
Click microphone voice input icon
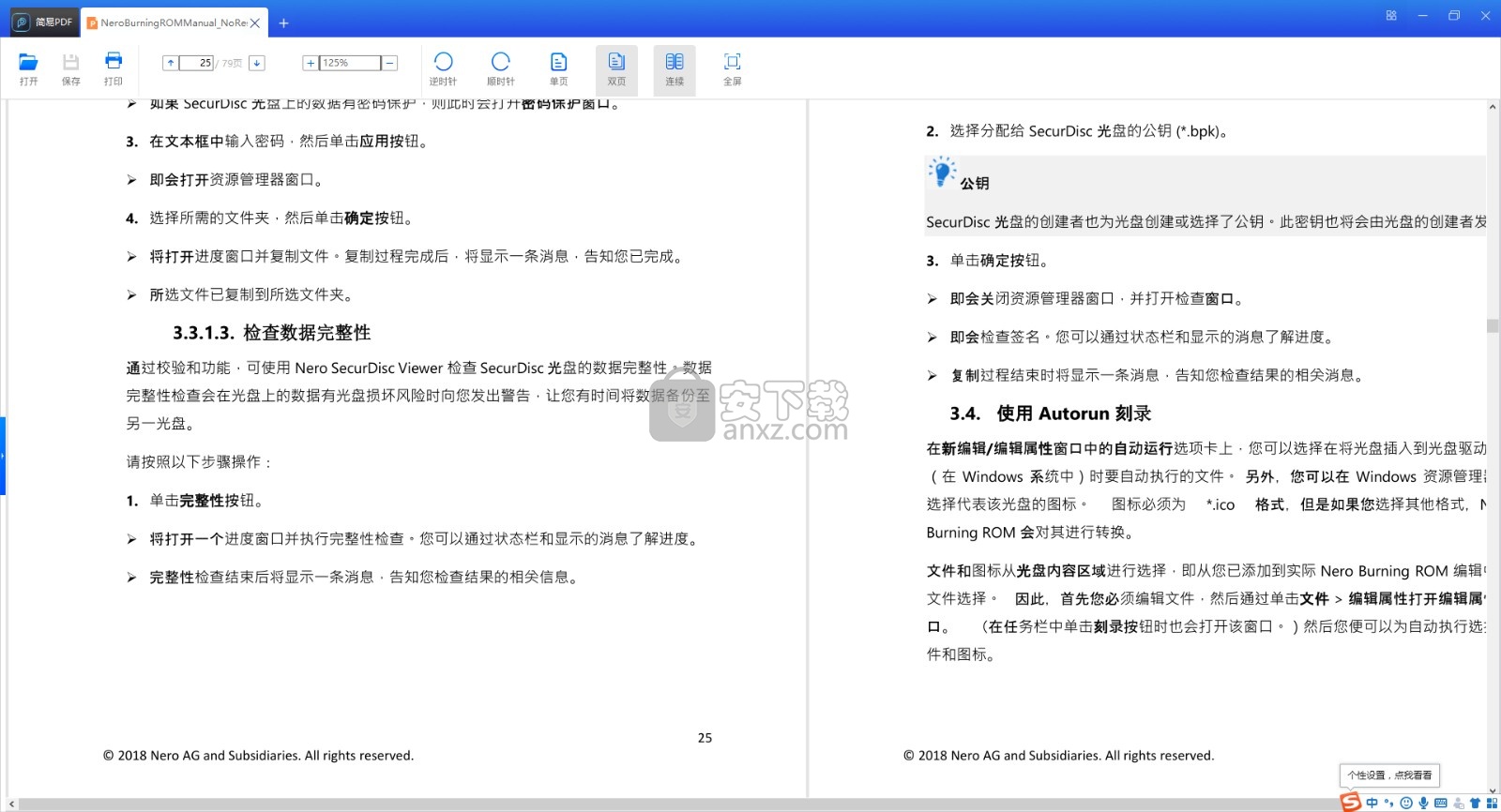1423,803
